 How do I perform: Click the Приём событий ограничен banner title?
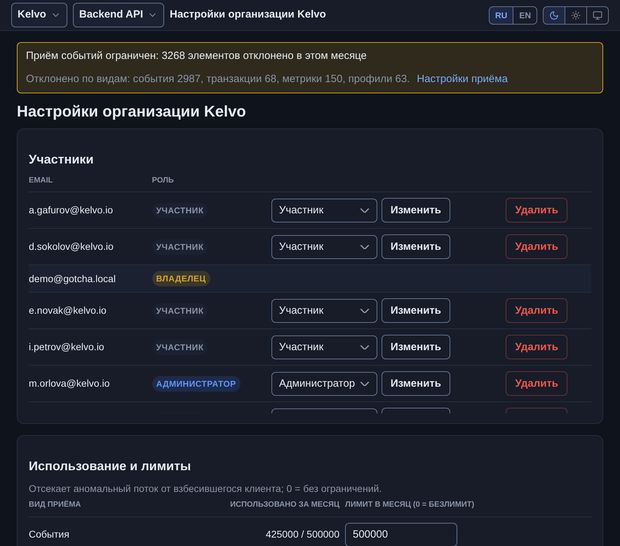[x=196, y=56]
